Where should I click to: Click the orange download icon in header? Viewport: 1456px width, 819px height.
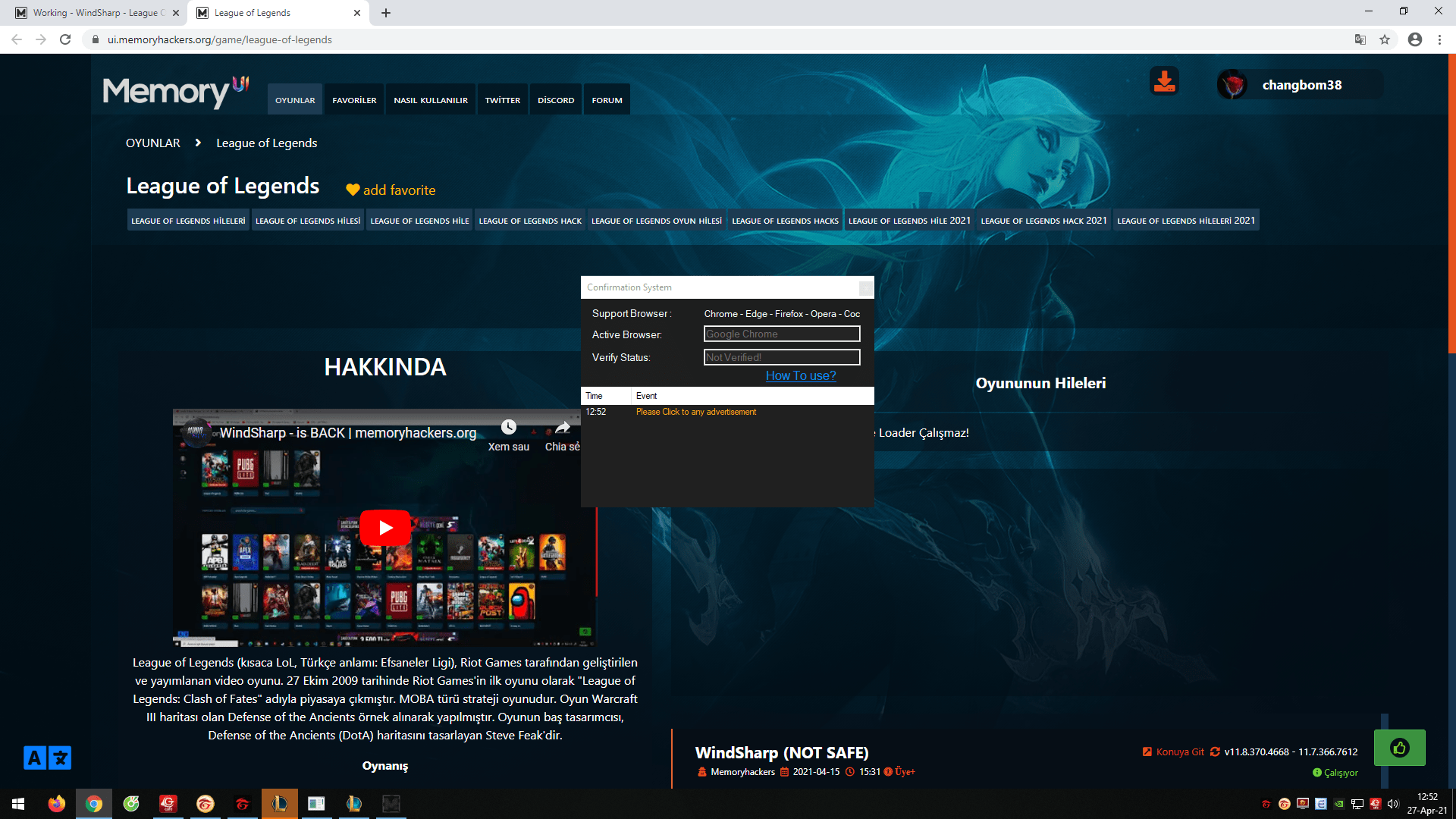[1164, 81]
